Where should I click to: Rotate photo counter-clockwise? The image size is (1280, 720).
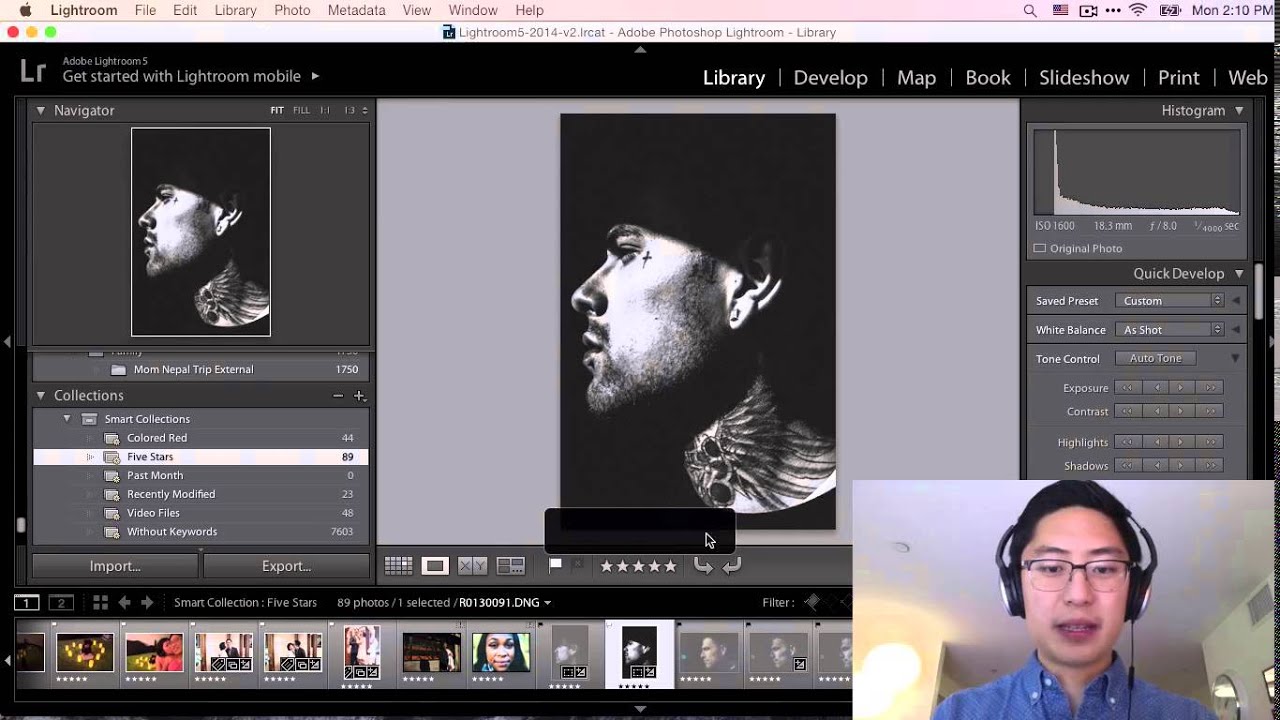click(703, 566)
